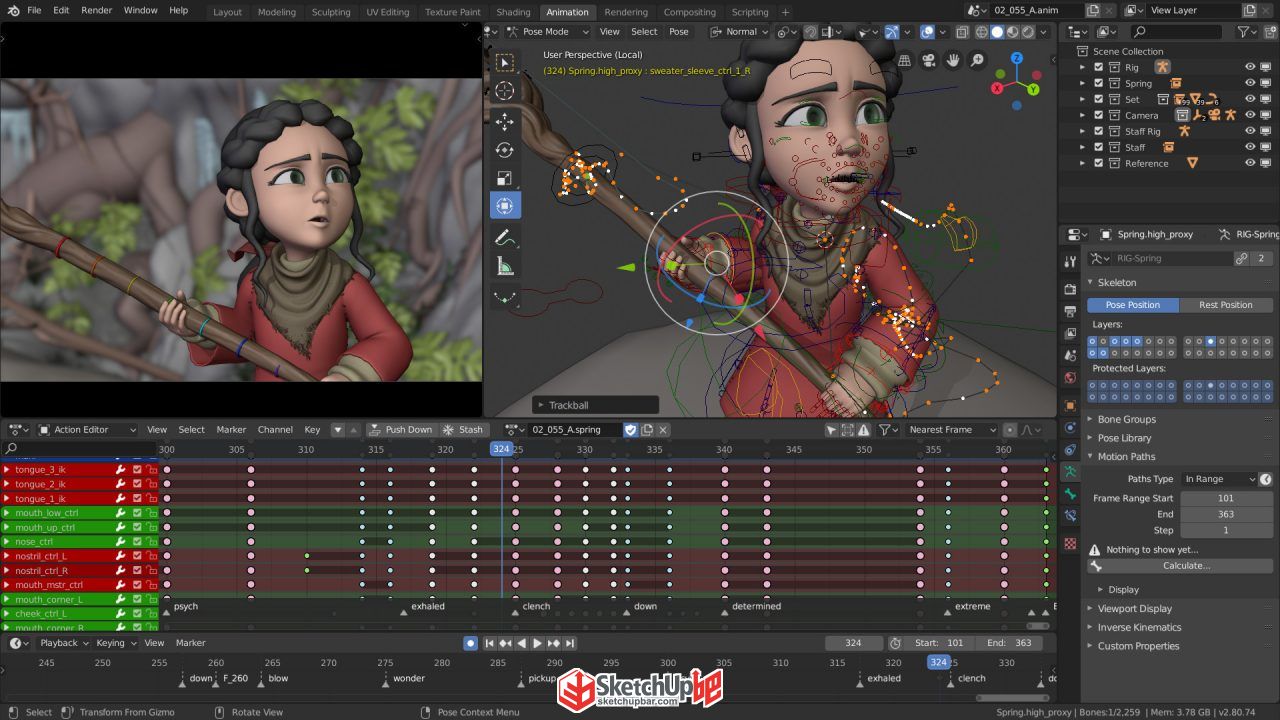The image size is (1280, 720).
Task: Switch to the Sculpting workspace tab
Action: [x=331, y=12]
